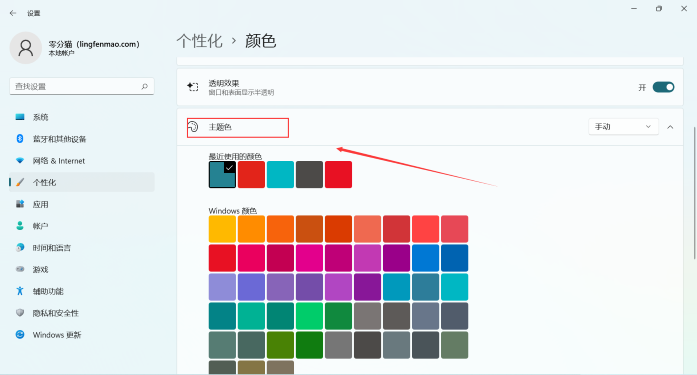
Task: Click the 最近使用的颜色 heading
Action: click(235, 156)
